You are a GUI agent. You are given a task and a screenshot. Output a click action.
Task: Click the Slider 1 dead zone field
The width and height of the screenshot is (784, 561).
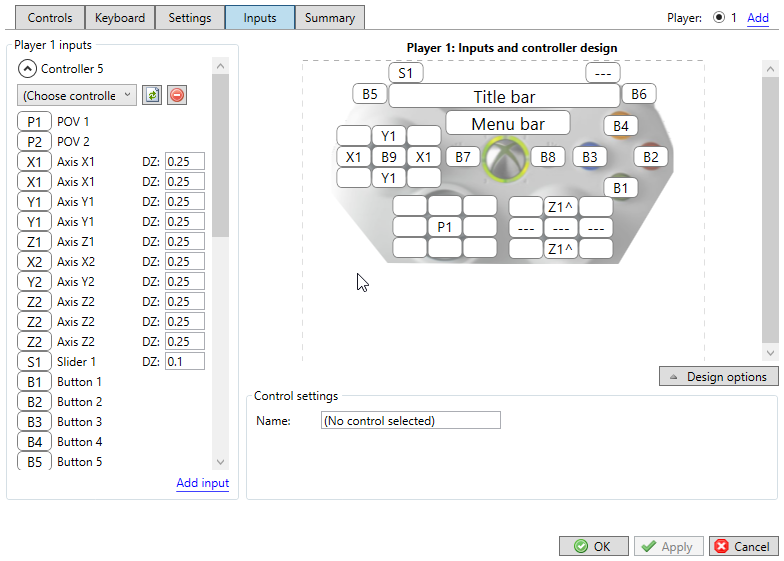click(x=184, y=362)
